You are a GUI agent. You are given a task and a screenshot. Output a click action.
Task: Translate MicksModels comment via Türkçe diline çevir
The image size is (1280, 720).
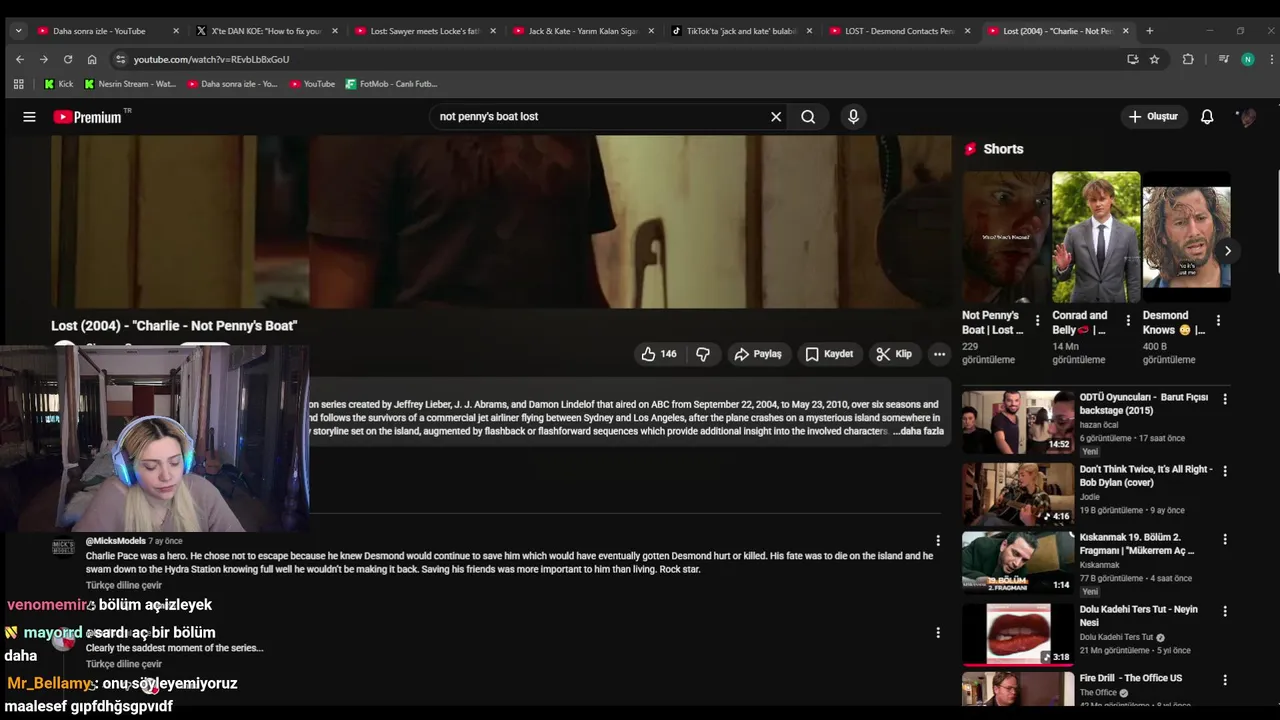coord(124,586)
